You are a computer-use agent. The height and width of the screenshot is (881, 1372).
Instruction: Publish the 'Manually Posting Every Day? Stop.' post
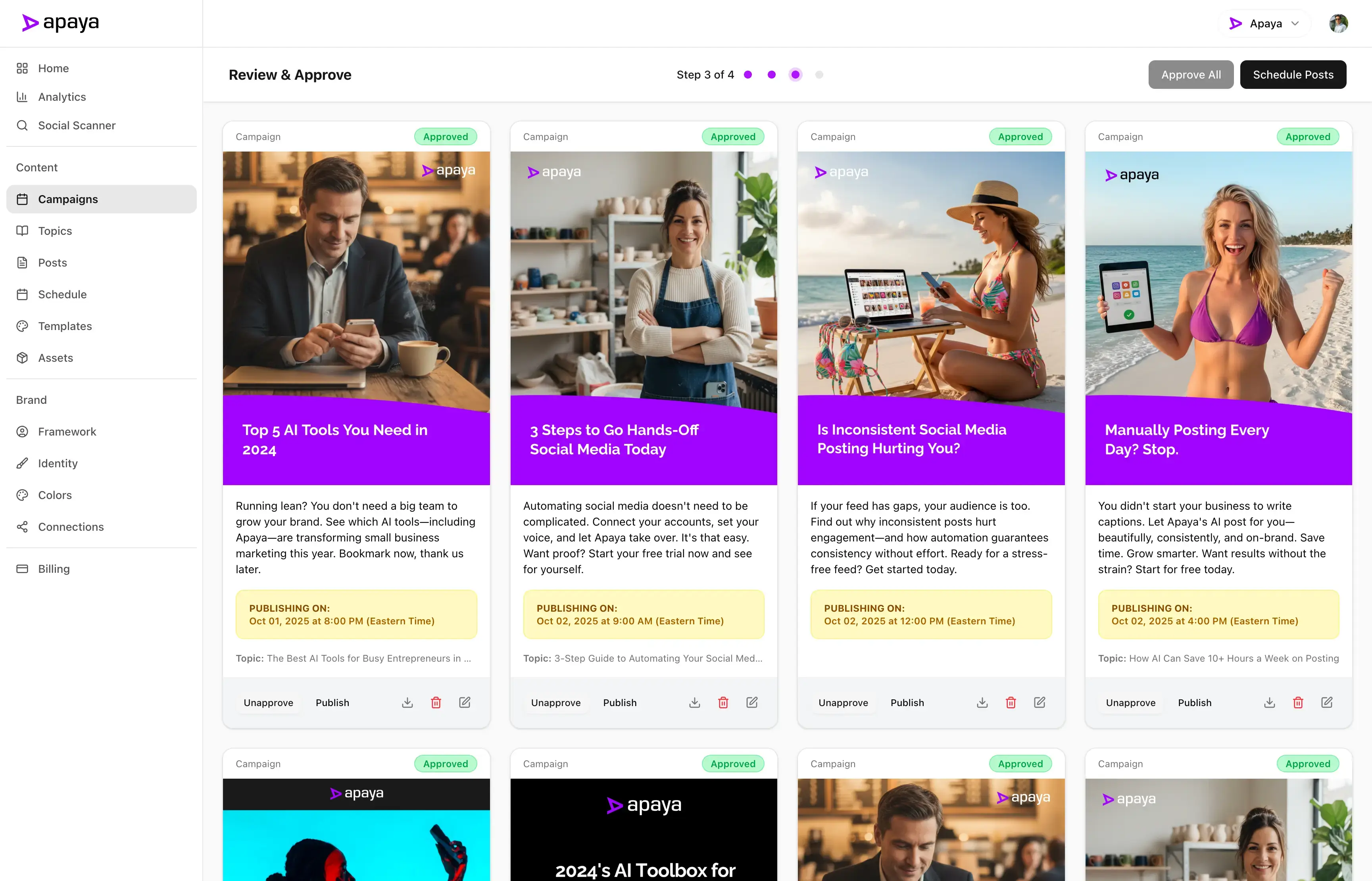[x=1194, y=702]
